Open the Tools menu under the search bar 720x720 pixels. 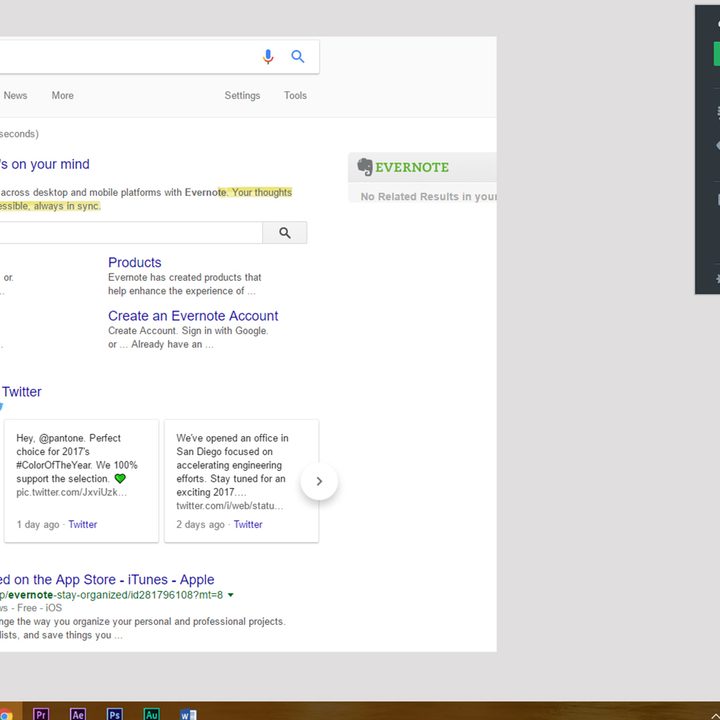click(x=295, y=96)
